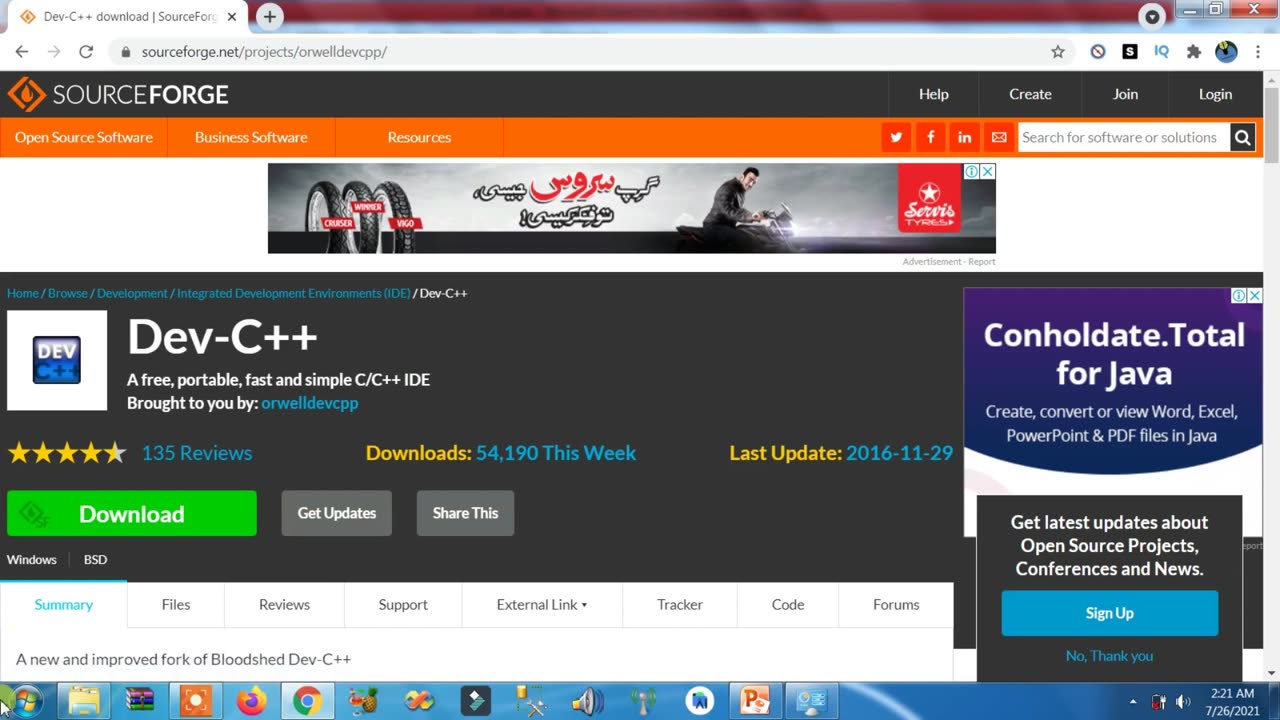Open the Login link
Screen dimensions: 1280x720
tap(1215, 94)
